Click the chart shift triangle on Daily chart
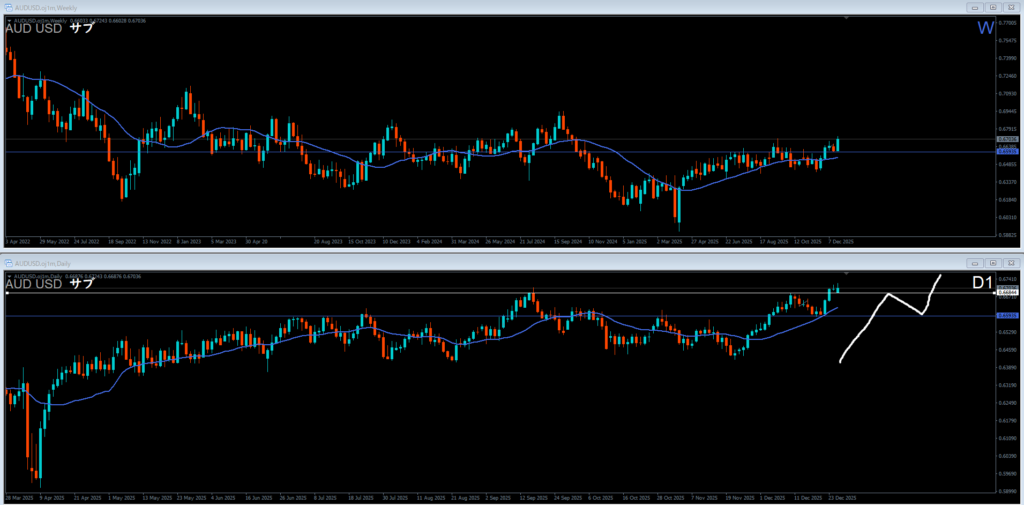Viewport: 1024px width, 505px height. coord(848,271)
